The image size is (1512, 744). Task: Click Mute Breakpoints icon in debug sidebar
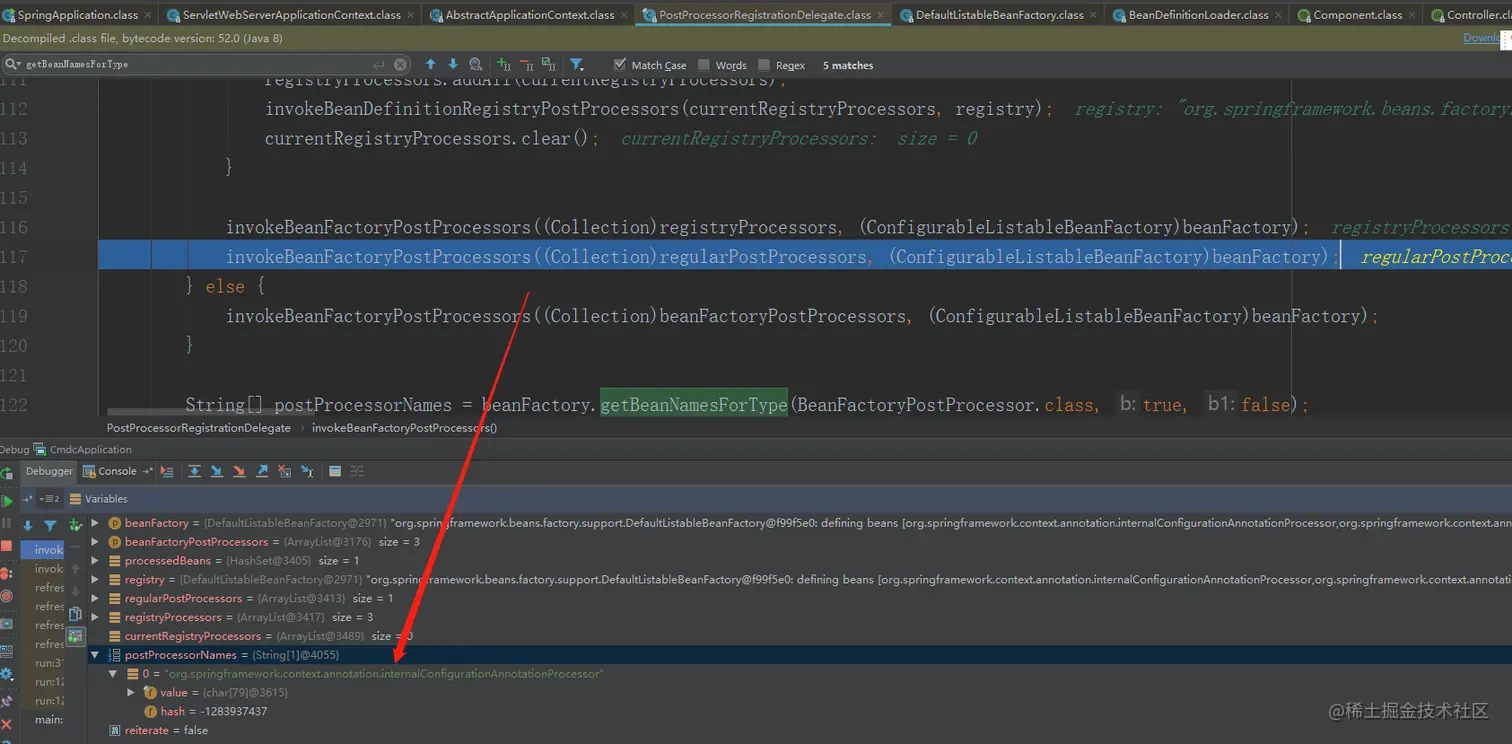click(6, 596)
